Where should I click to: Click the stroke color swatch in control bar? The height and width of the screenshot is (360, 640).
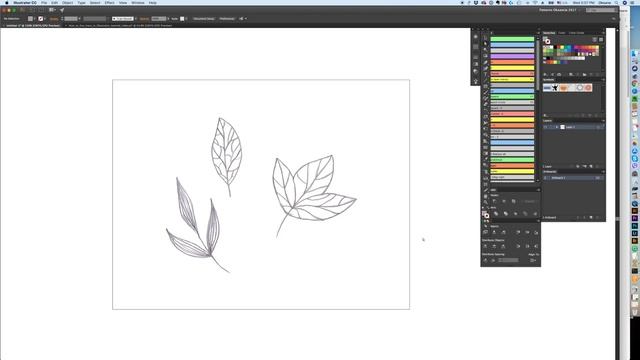coord(40,19)
